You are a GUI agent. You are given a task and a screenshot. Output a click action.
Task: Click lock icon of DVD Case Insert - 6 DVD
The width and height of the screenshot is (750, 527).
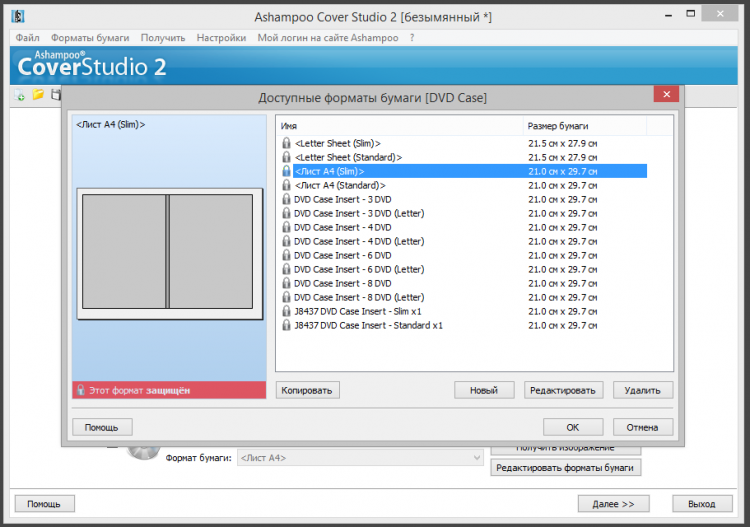(x=286, y=255)
